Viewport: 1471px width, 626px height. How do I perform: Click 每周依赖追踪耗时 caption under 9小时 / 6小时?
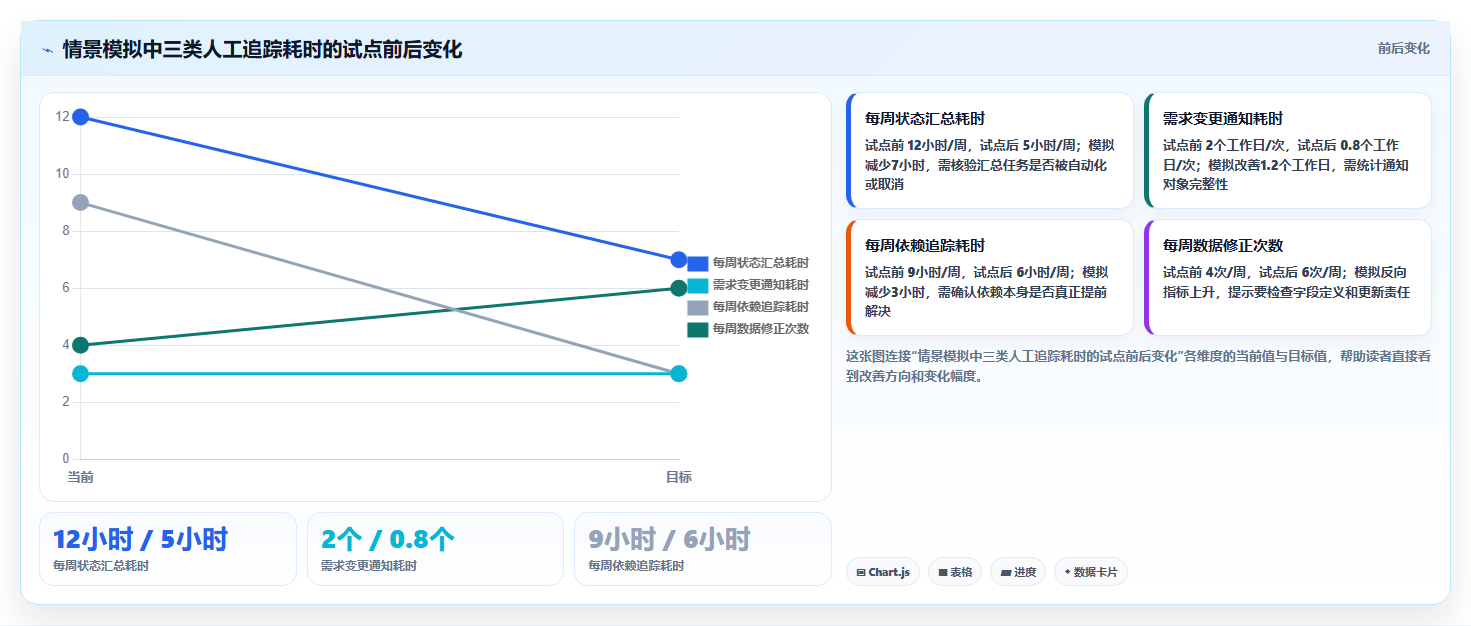coord(636,566)
